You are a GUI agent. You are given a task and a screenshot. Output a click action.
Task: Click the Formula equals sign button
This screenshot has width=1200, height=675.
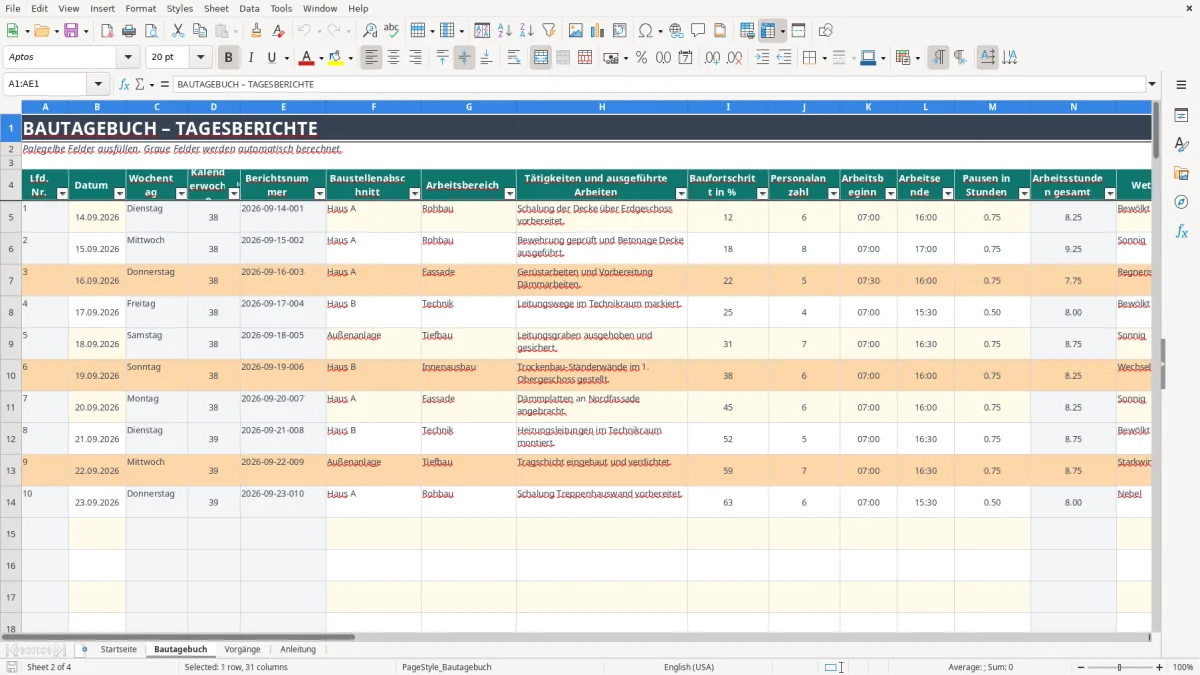tap(165, 85)
